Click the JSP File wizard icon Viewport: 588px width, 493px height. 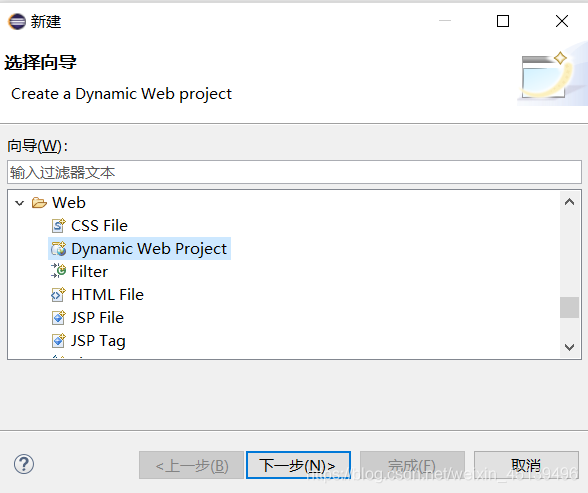(58, 317)
